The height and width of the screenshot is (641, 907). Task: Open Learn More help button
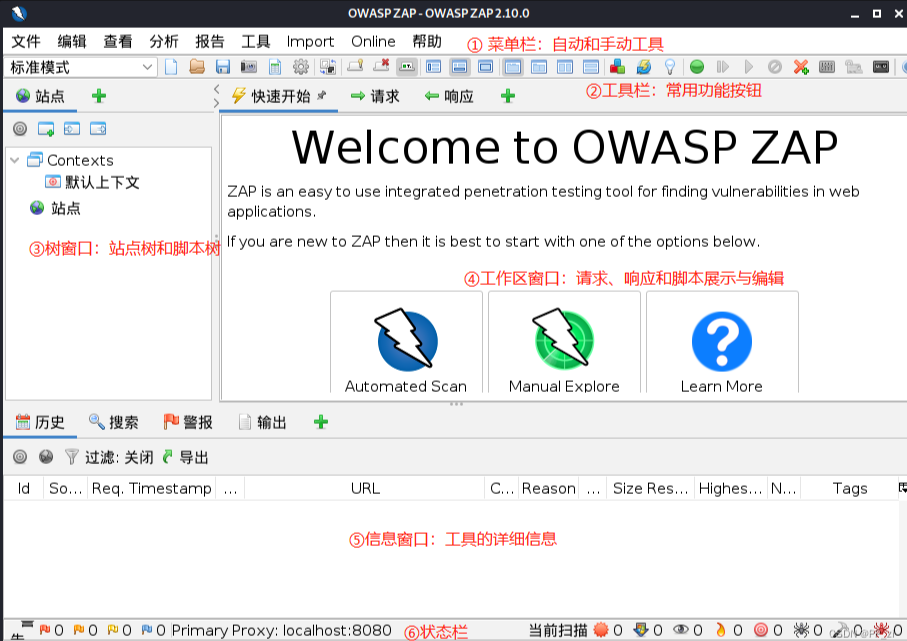(722, 343)
